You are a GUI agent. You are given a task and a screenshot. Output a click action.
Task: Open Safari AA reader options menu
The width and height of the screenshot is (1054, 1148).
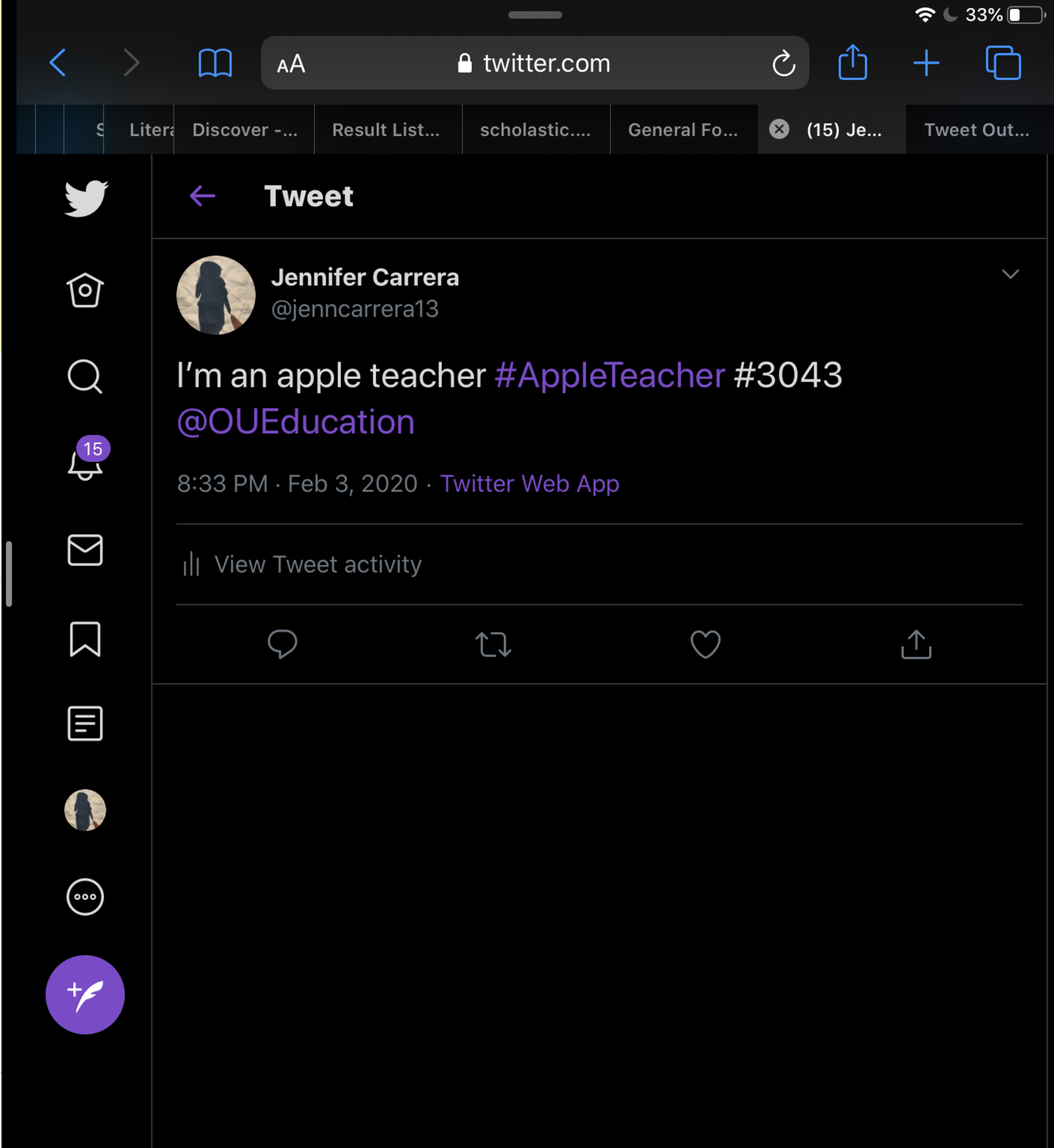(291, 64)
